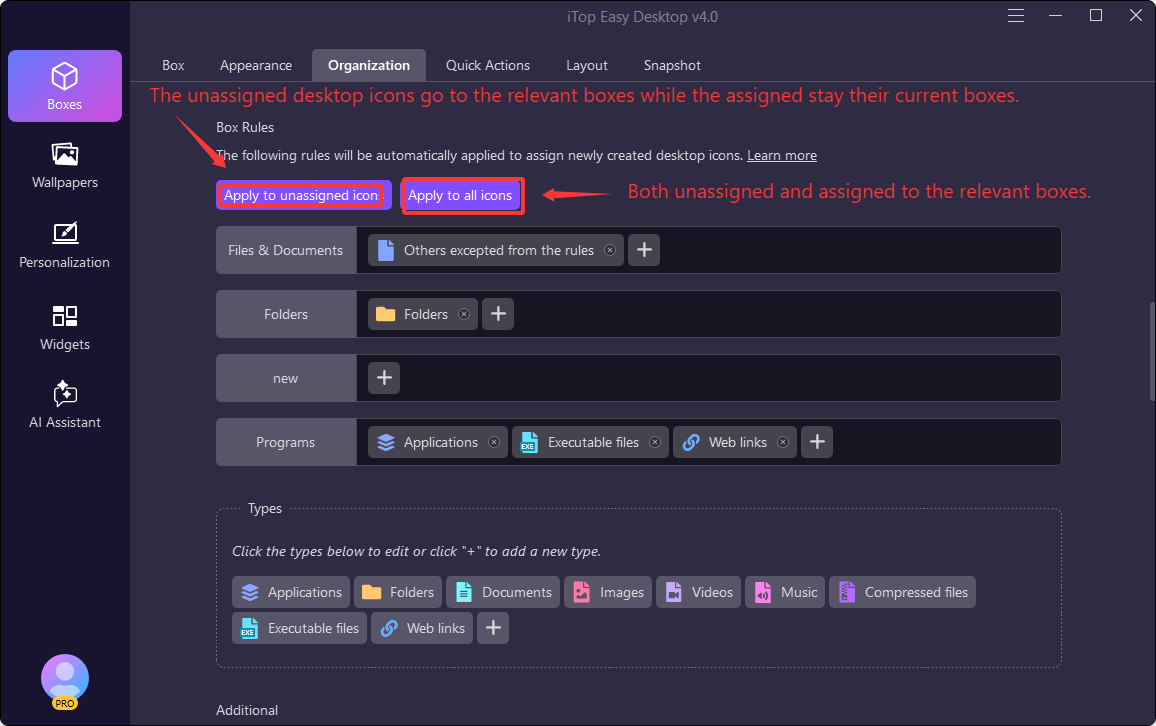Edit the Executable files type in Types
The width and height of the screenshot is (1156, 726).
pyautogui.click(x=299, y=628)
